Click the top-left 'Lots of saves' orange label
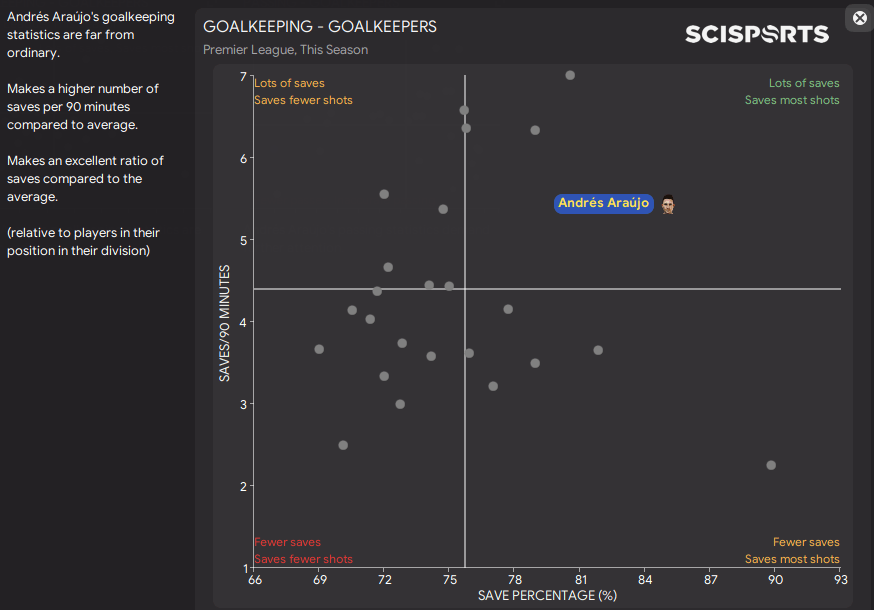874x610 pixels. point(289,83)
